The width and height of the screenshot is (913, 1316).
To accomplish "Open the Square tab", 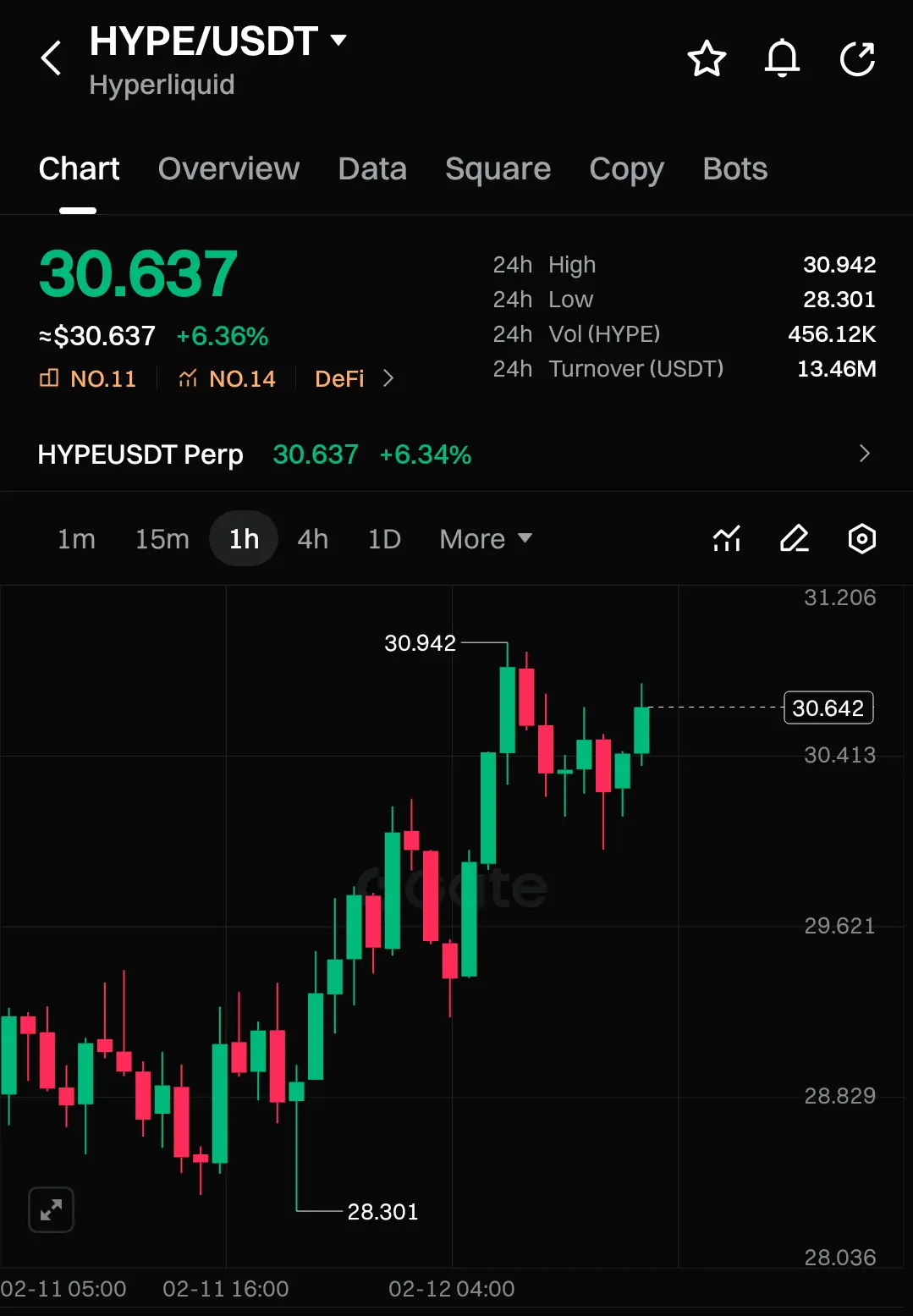I will (498, 169).
